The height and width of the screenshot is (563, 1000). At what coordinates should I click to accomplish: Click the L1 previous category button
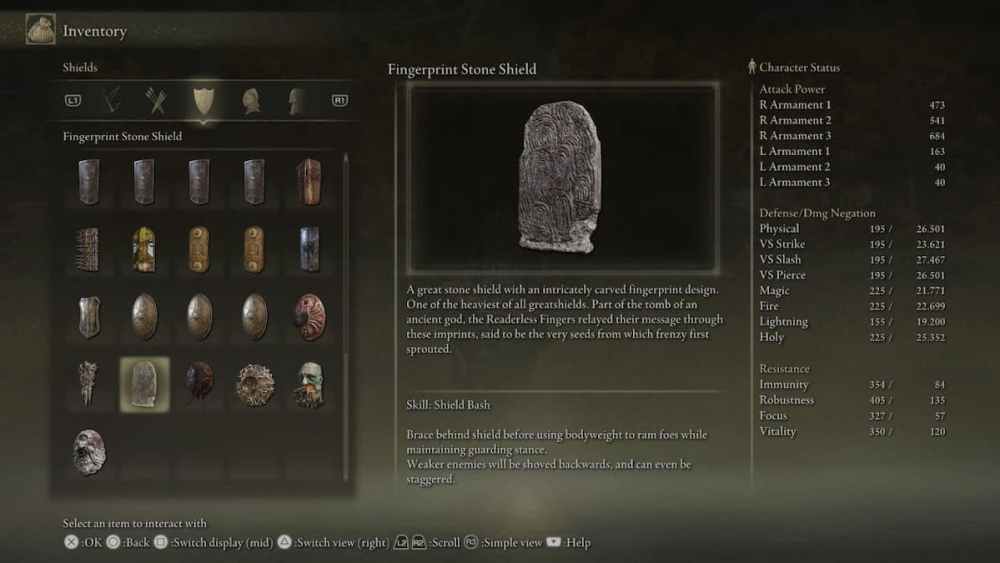(73, 100)
